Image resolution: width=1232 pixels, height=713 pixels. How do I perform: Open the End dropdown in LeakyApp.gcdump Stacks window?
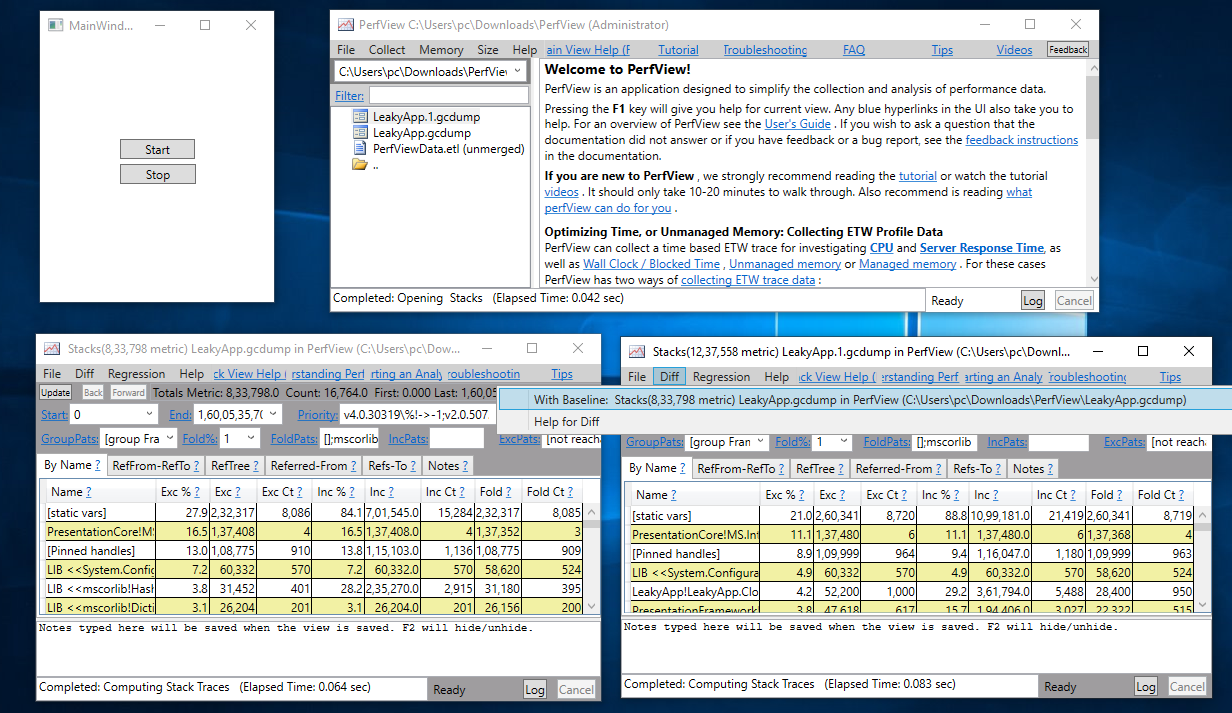click(274, 414)
